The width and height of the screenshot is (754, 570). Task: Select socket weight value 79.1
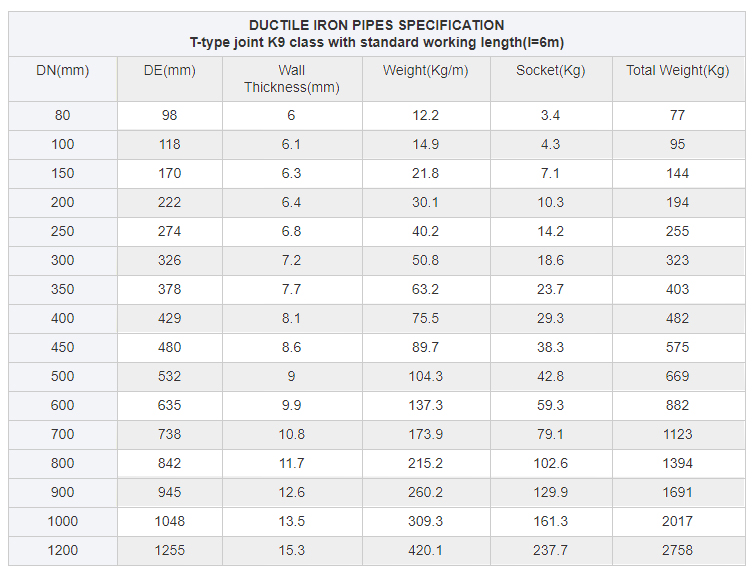point(550,434)
